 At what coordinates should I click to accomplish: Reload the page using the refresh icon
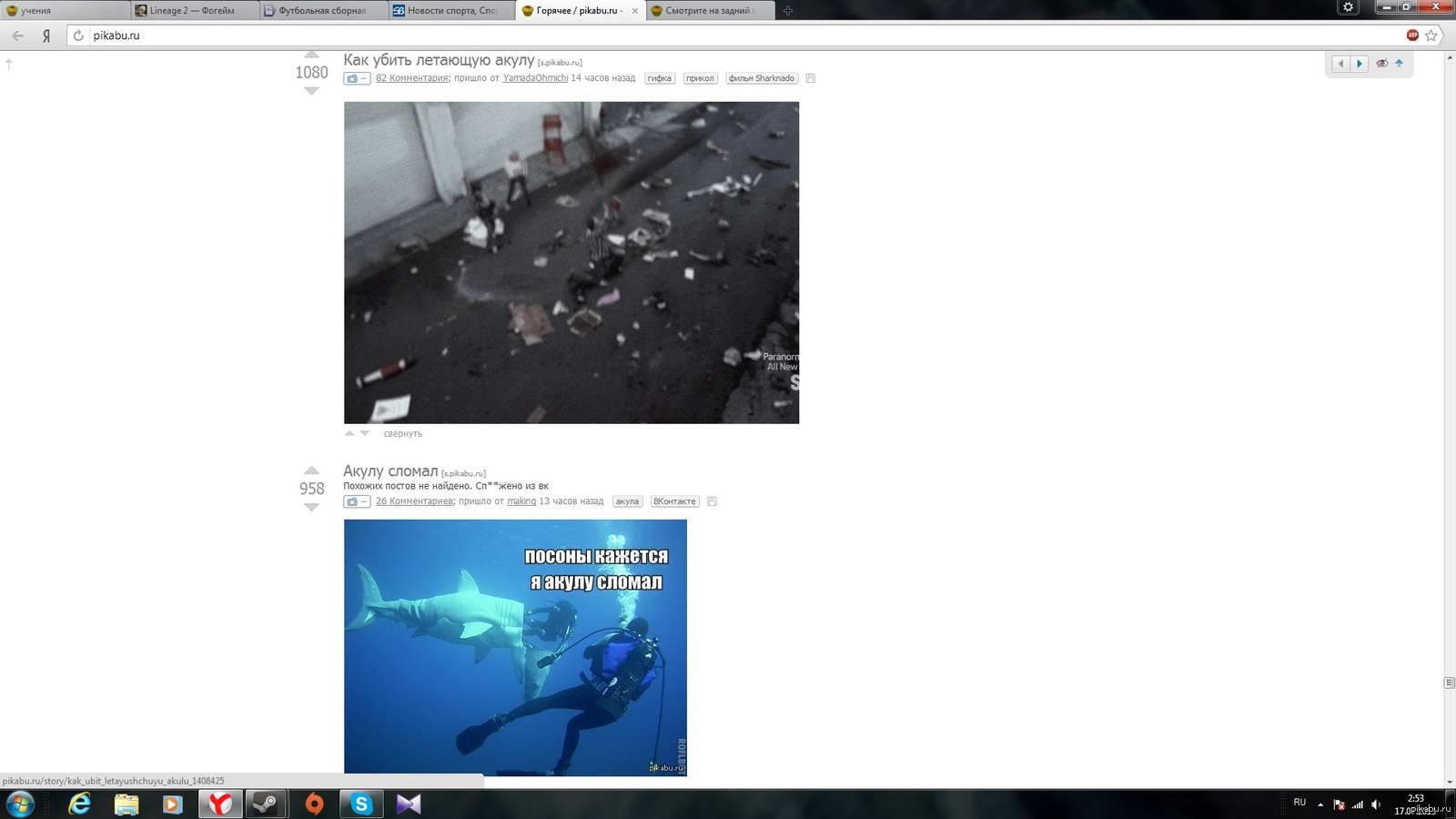[x=78, y=35]
